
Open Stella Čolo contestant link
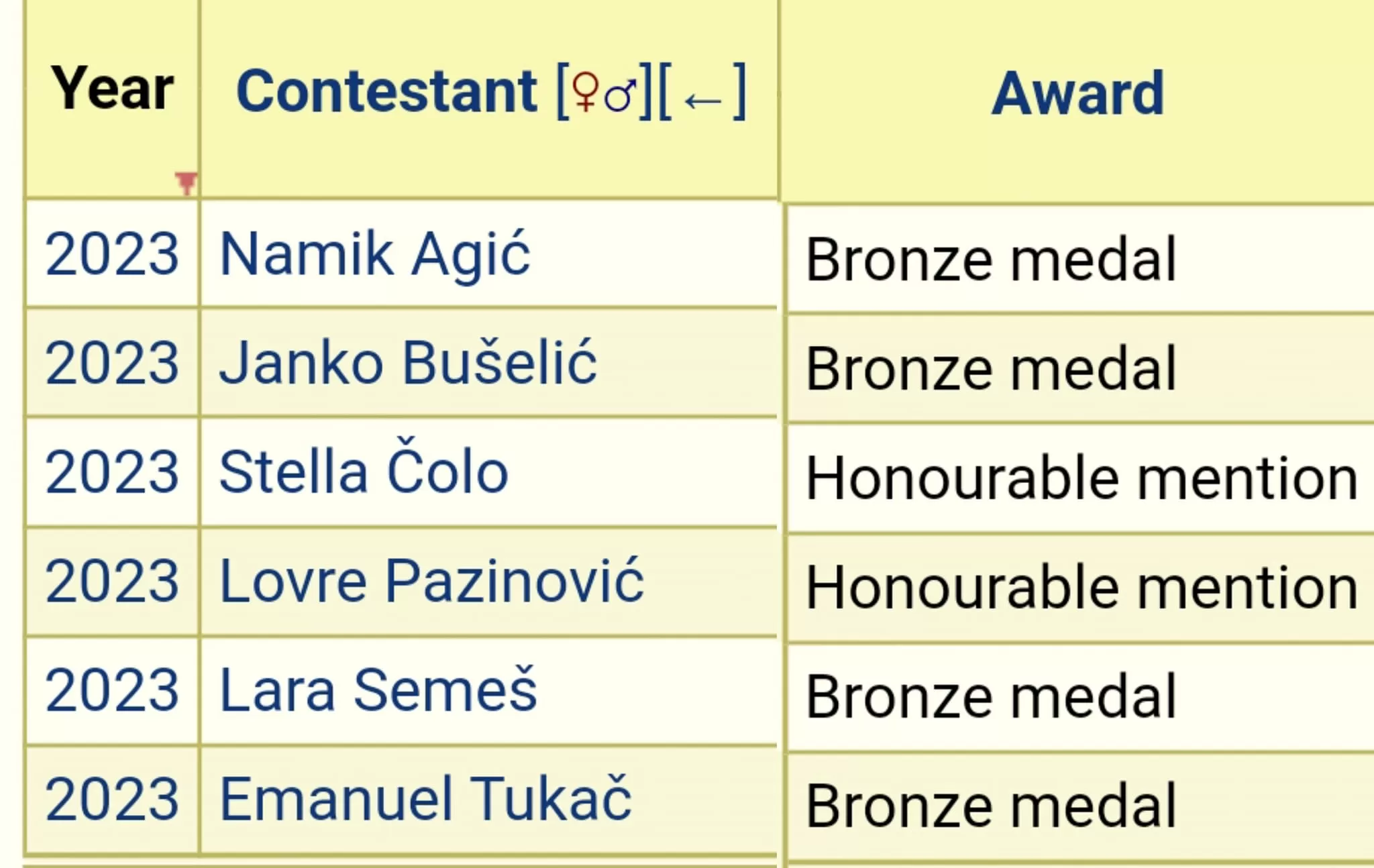[x=364, y=472]
